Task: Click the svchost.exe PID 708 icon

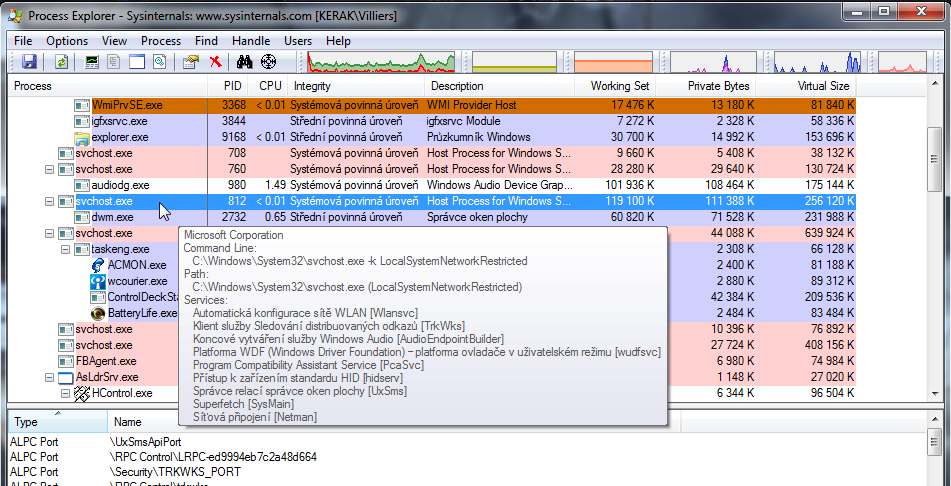Action: point(66,153)
